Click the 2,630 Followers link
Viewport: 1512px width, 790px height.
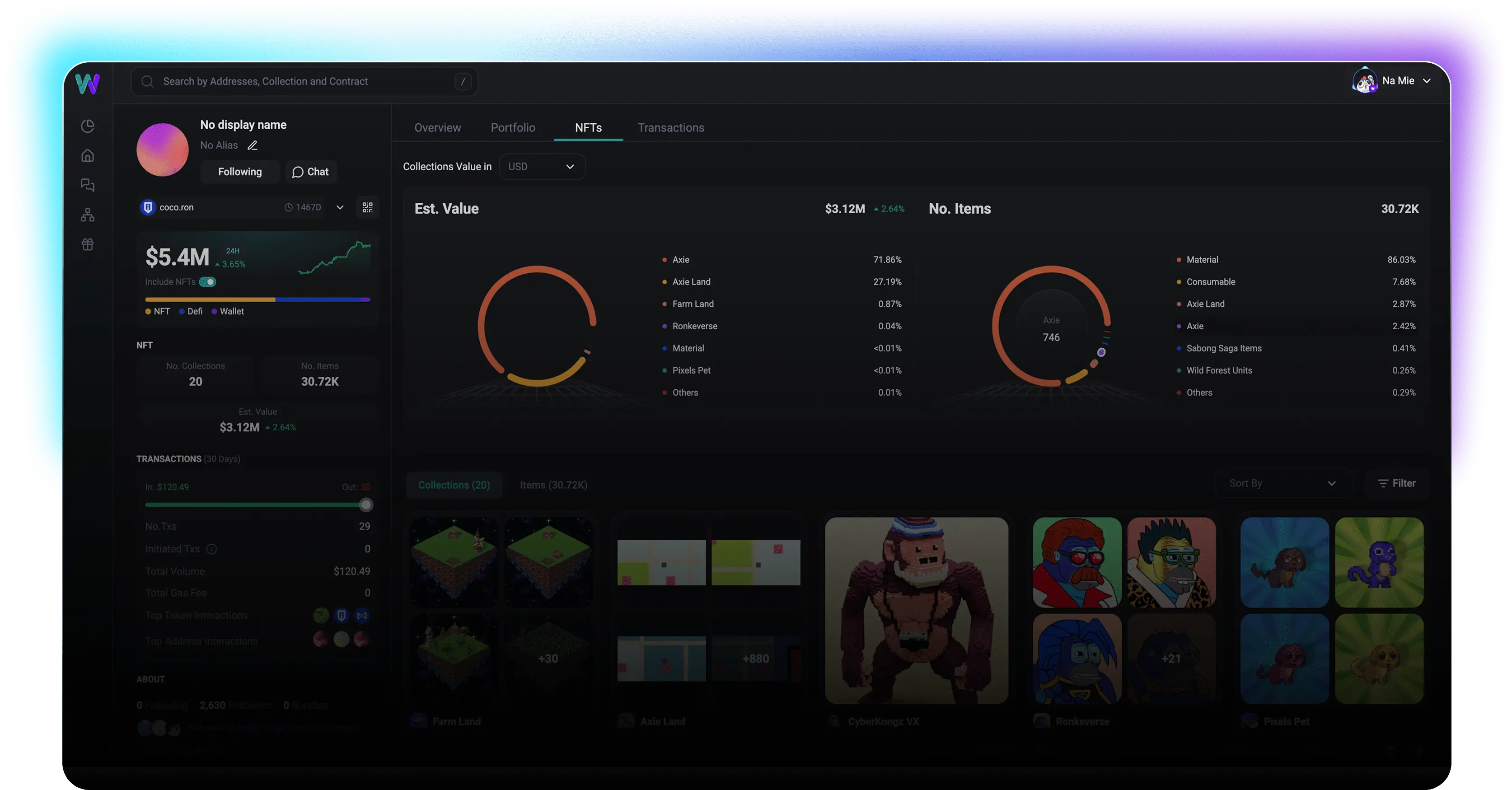point(235,705)
